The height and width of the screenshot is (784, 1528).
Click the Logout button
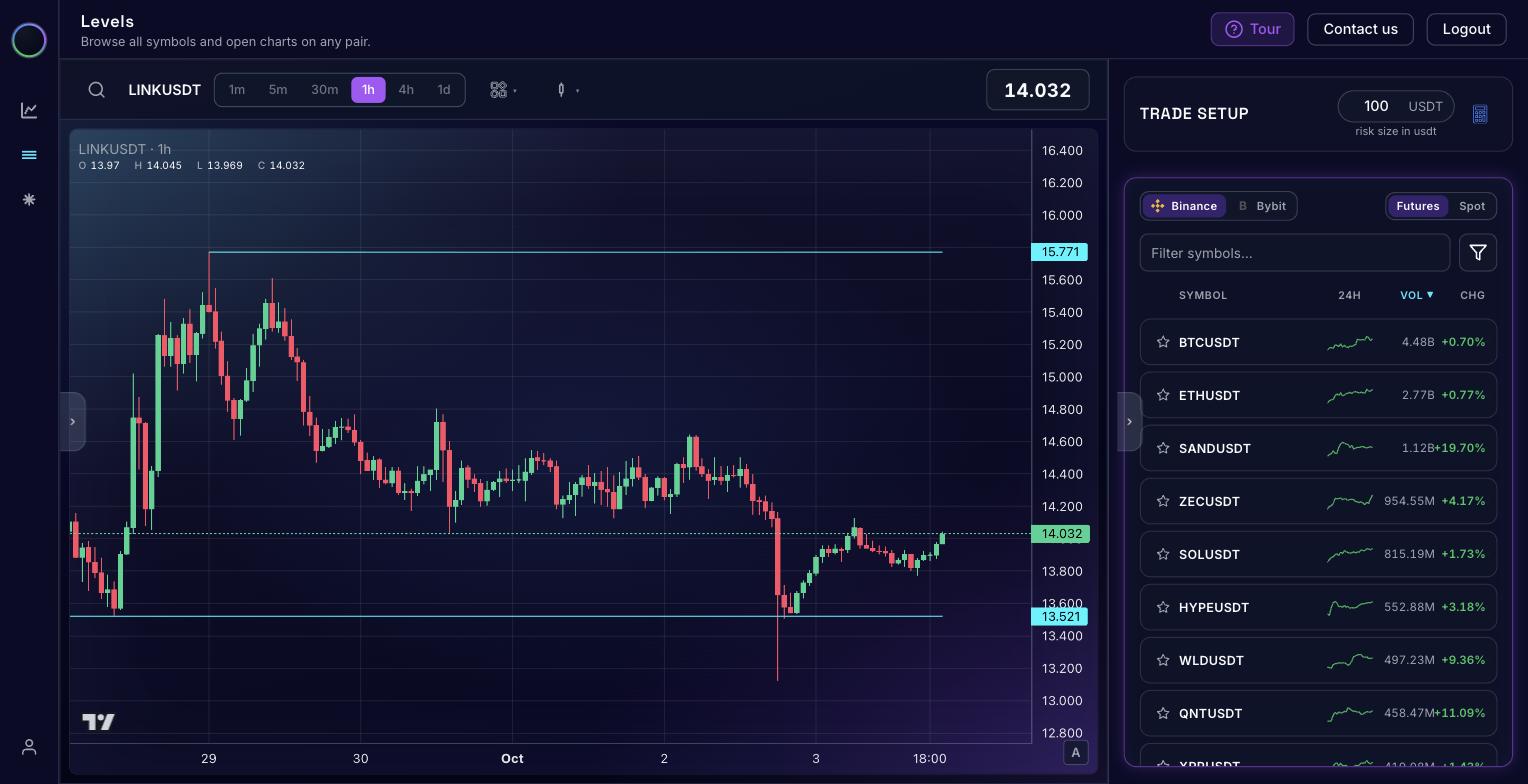[x=1466, y=29]
